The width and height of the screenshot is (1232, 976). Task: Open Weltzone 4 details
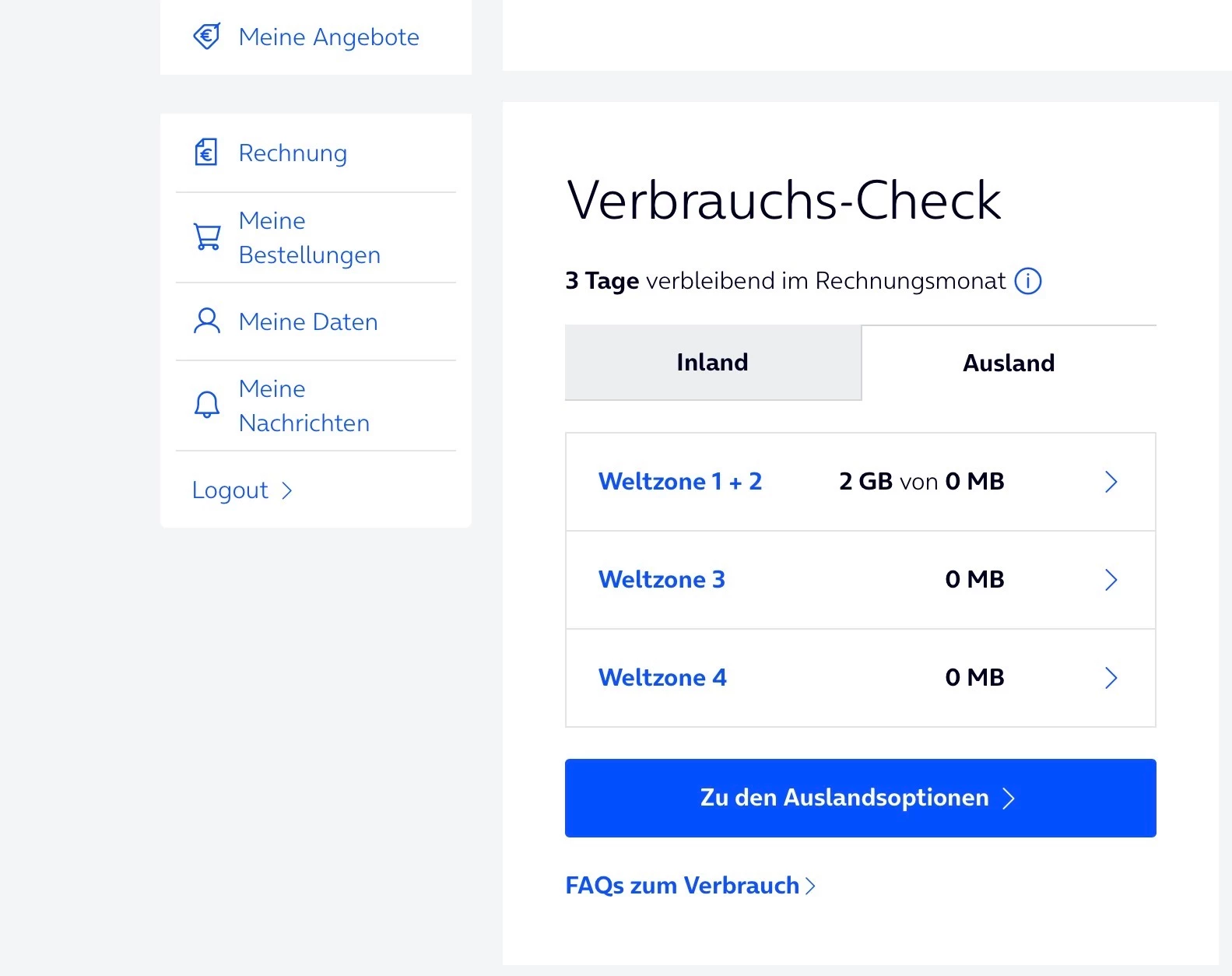[861, 678]
